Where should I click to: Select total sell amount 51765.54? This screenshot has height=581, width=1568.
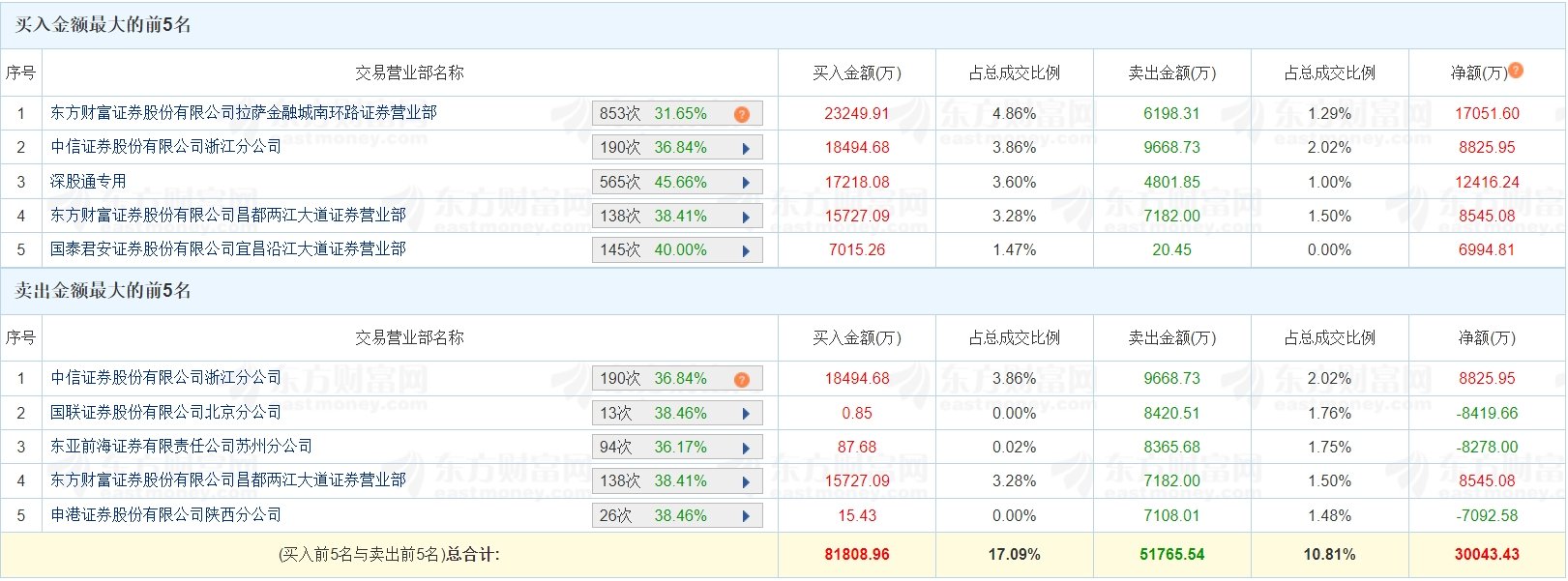(1172, 555)
